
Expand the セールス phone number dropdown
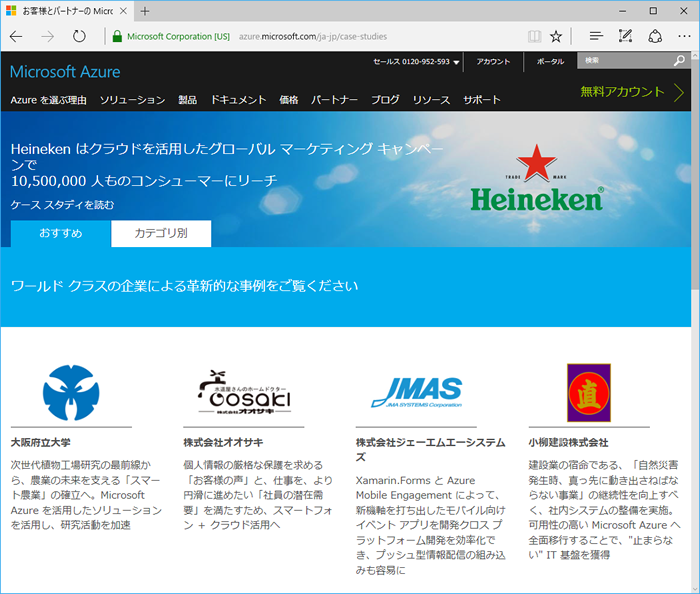click(x=456, y=62)
